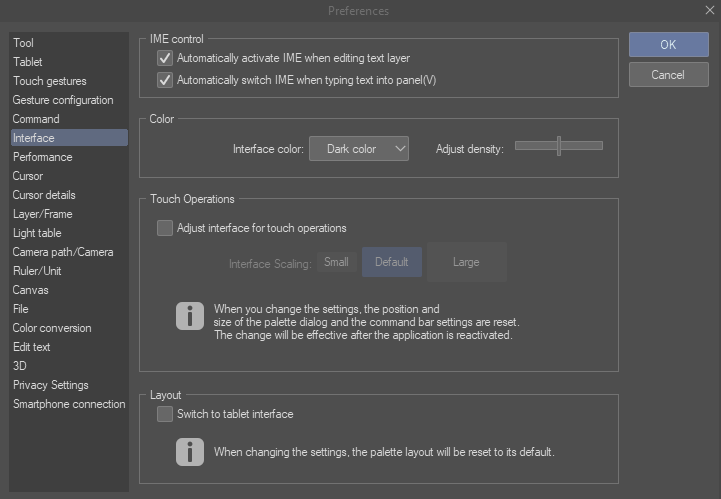Click the 'Interface color:' label
The width and height of the screenshot is (721, 499).
tap(268, 149)
